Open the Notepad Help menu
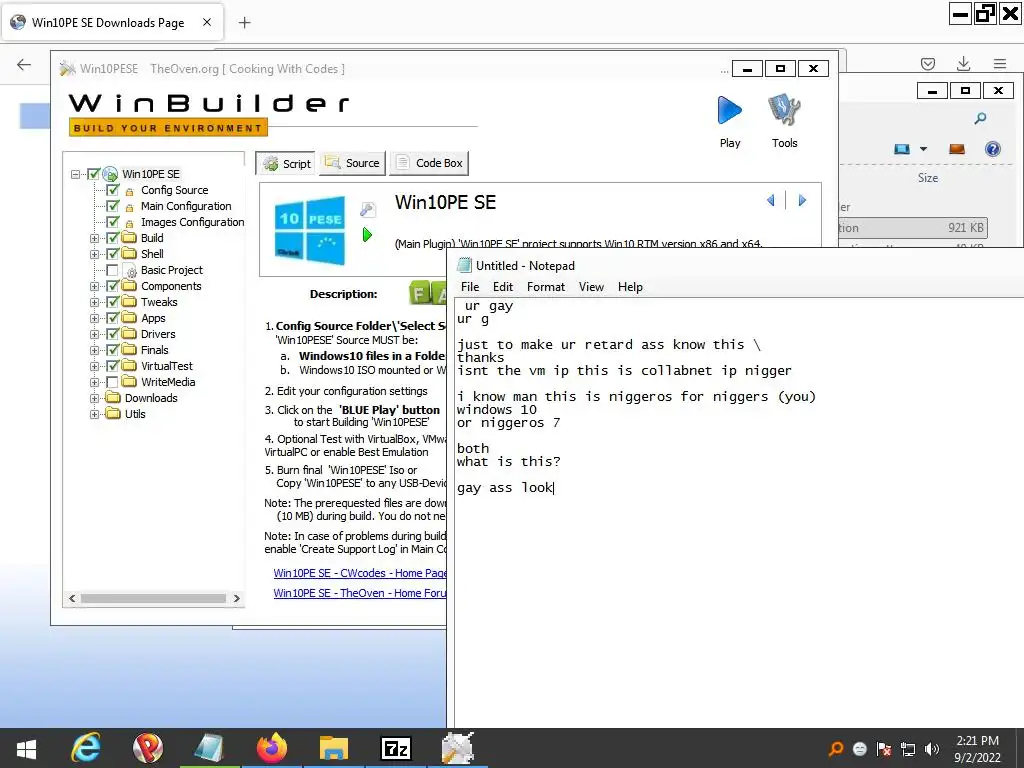 click(630, 287)
